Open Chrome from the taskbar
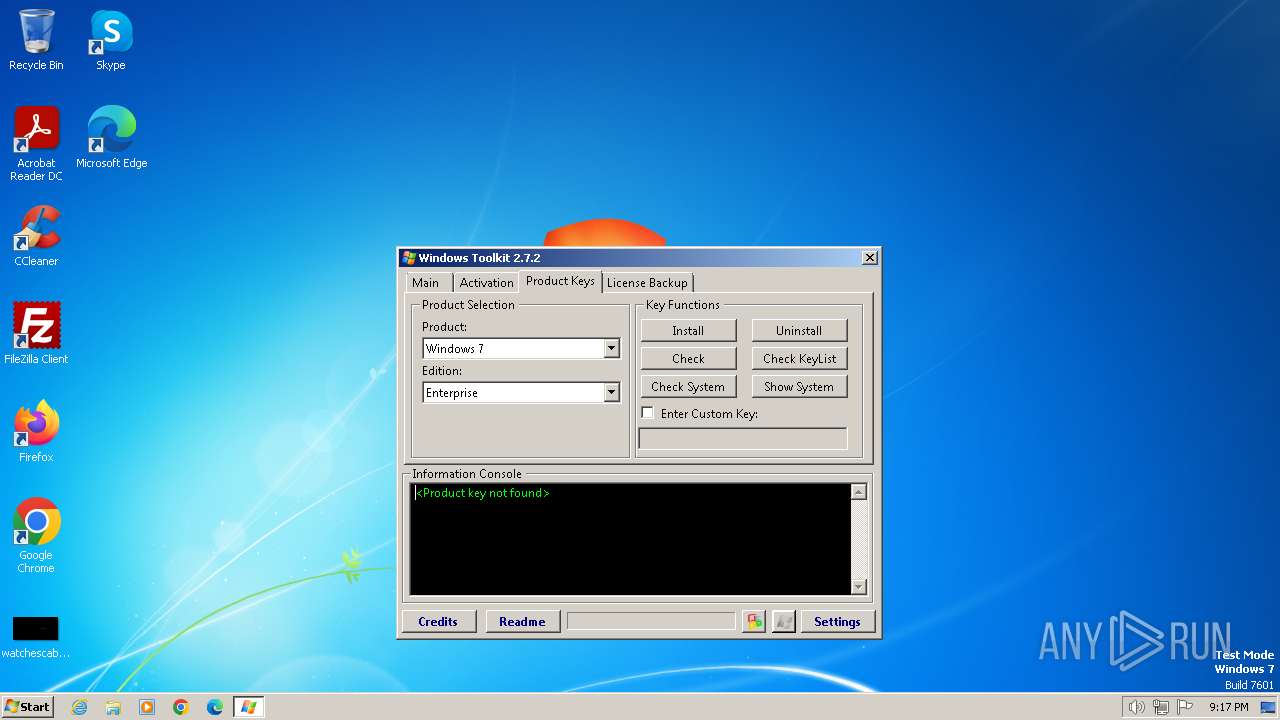This screenshot has height=720, width=1280. [181, 707]
